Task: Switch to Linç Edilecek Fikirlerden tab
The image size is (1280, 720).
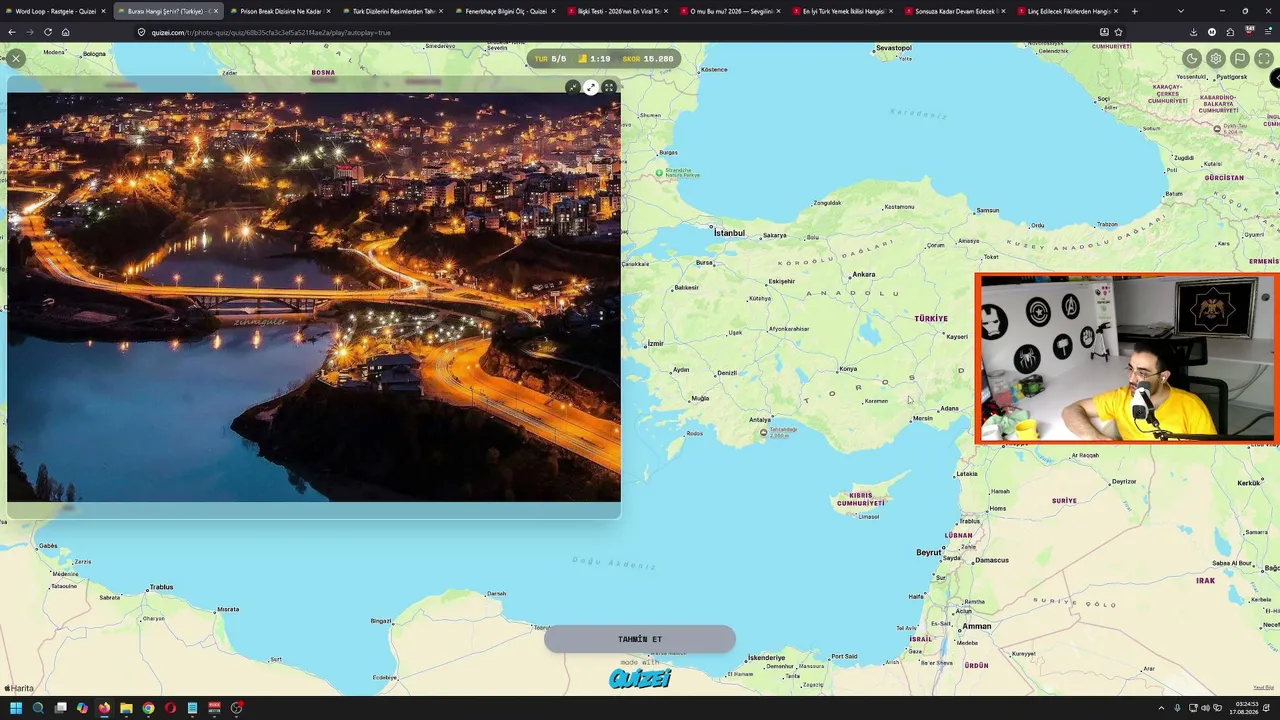Action: 1068,11
